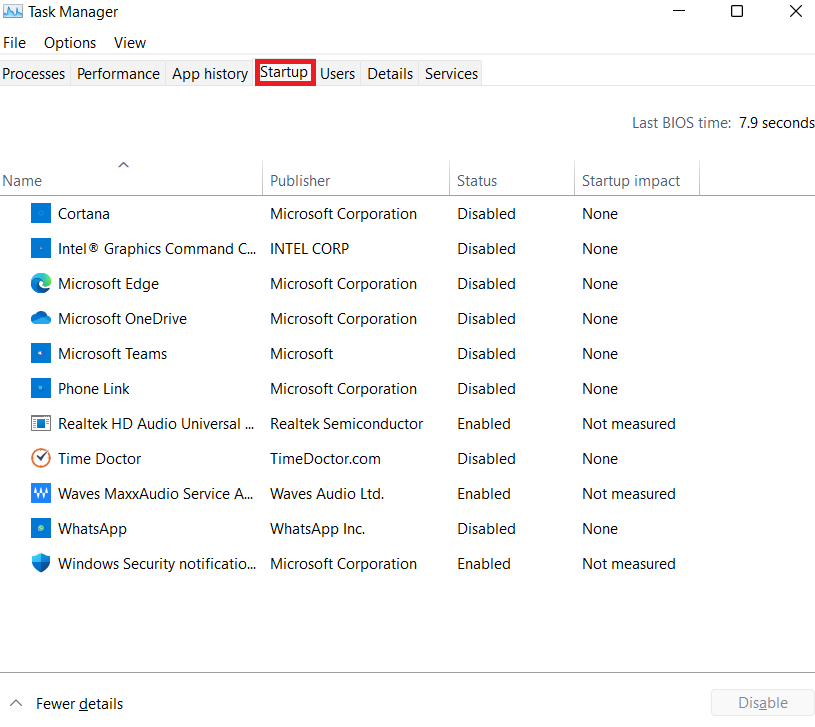Click the TimeDoctor.com publisher cell
Image resolution: width=815 pixels, height=727 pixels.
click(x=325, y=459)
